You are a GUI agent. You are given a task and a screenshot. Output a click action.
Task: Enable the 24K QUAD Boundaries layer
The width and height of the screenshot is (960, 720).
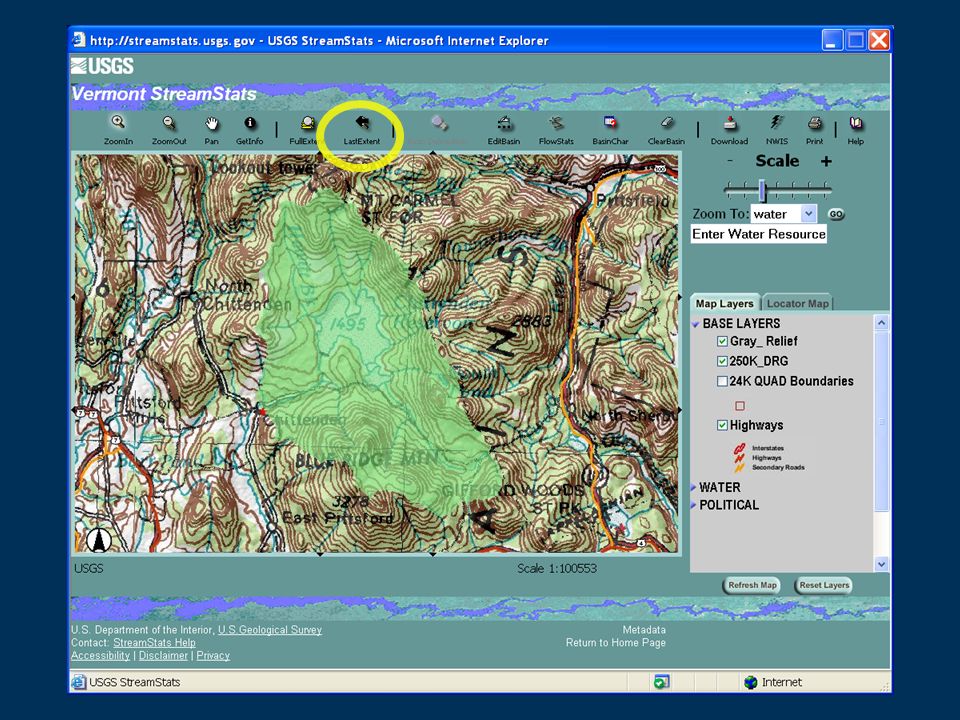tap(722, 381)
